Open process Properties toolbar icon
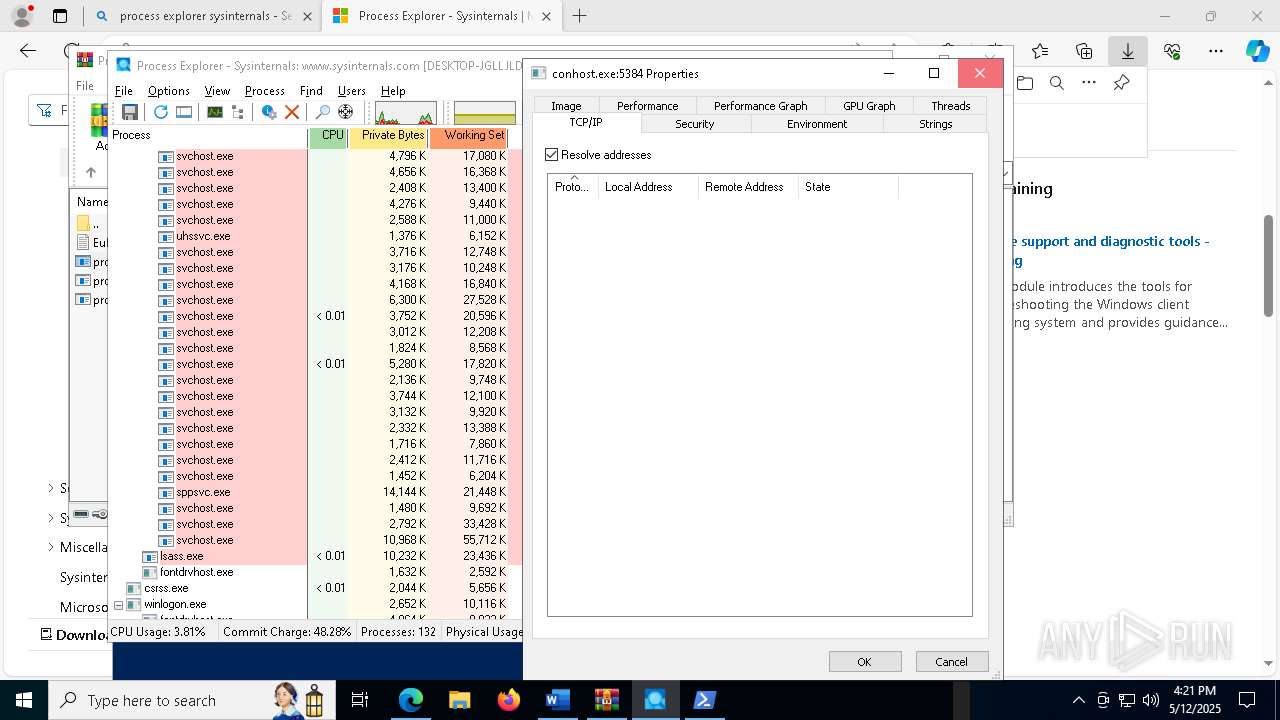This screenshot has width=1280, height=720. coord(269,112)
